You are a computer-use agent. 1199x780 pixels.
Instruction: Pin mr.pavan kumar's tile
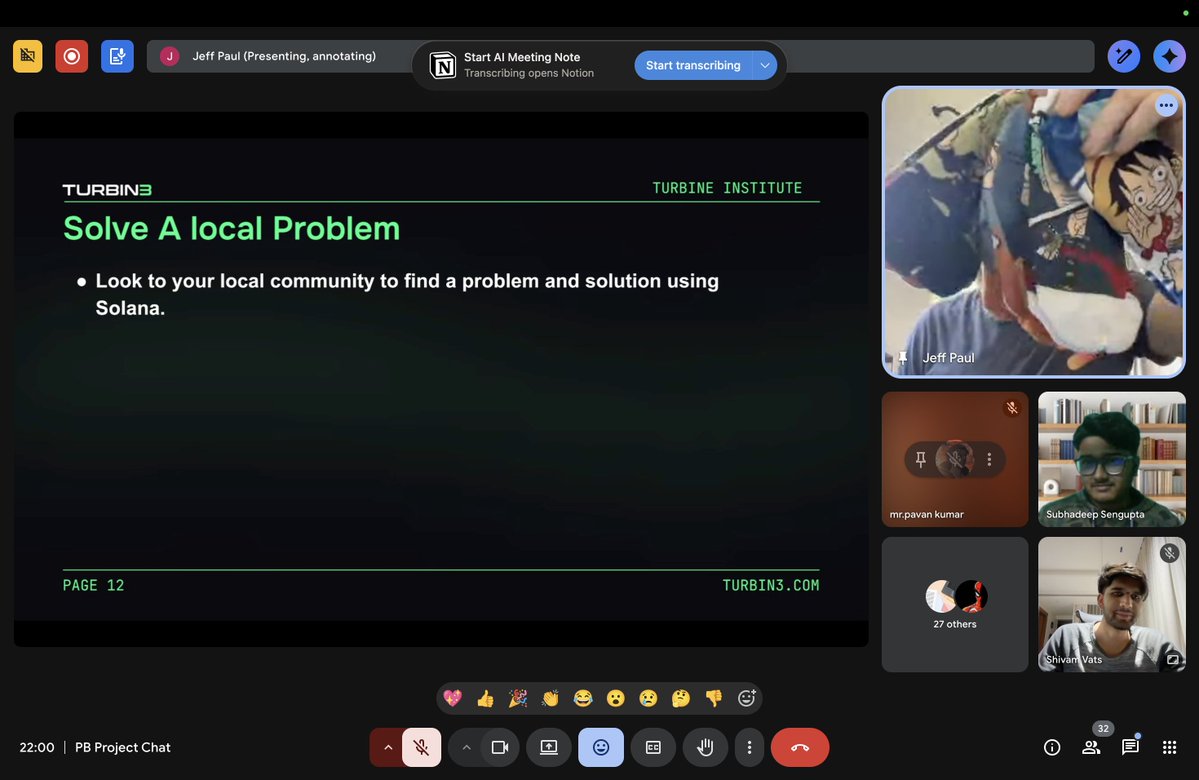click(x=921, y=460)
